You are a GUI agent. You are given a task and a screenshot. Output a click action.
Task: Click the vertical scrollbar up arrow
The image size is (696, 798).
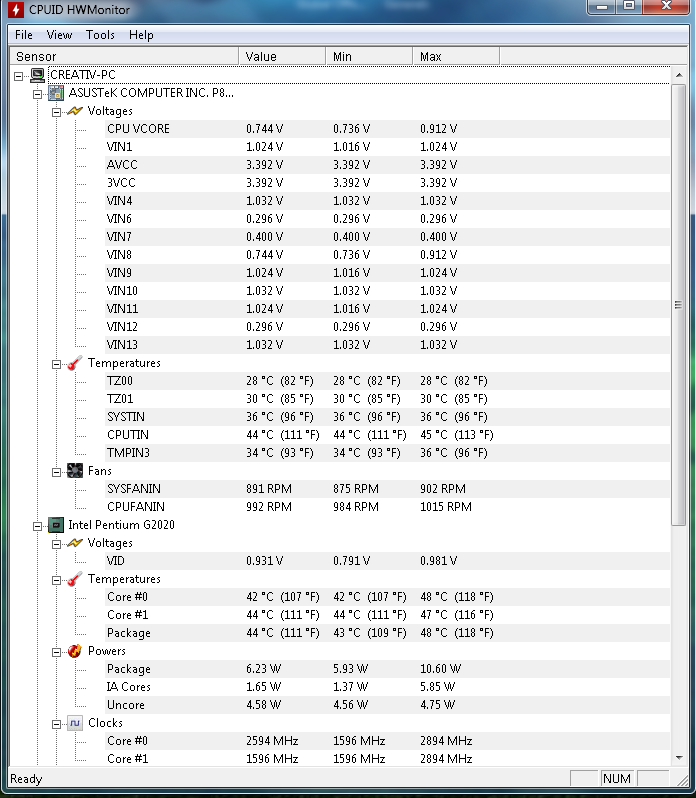679,75
